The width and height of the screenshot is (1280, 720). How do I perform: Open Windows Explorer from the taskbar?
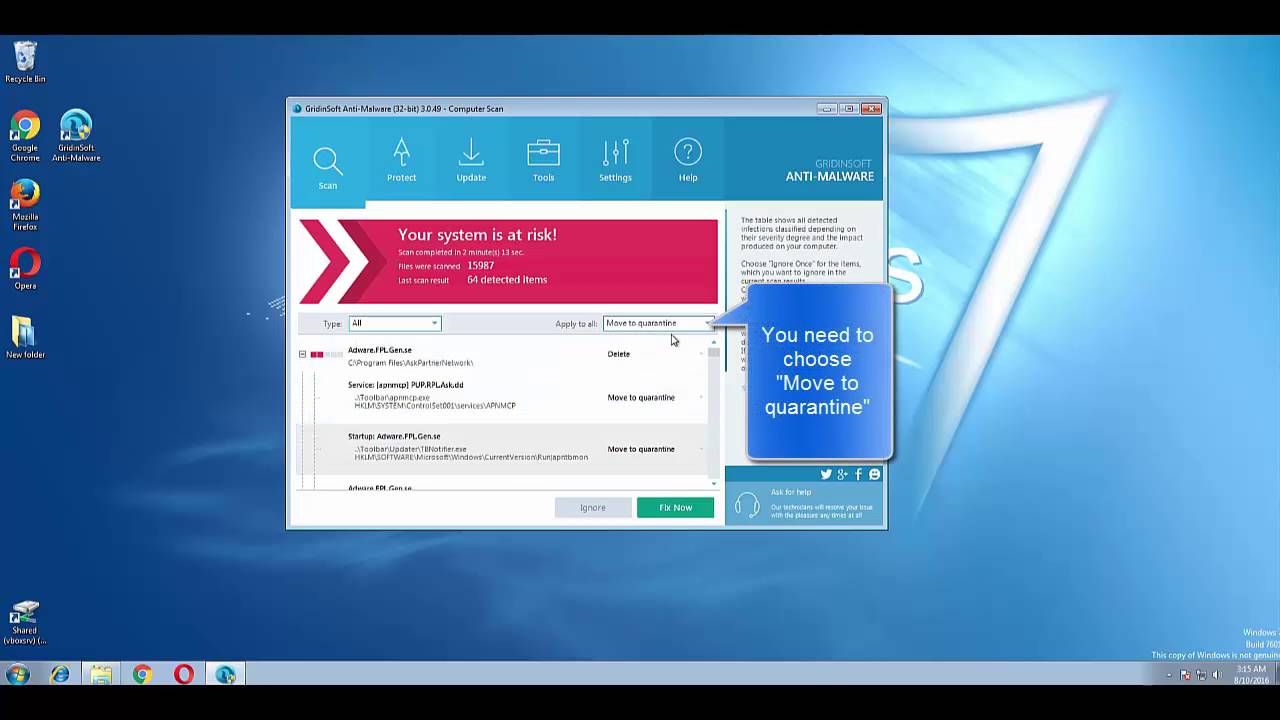click(101, 674)
